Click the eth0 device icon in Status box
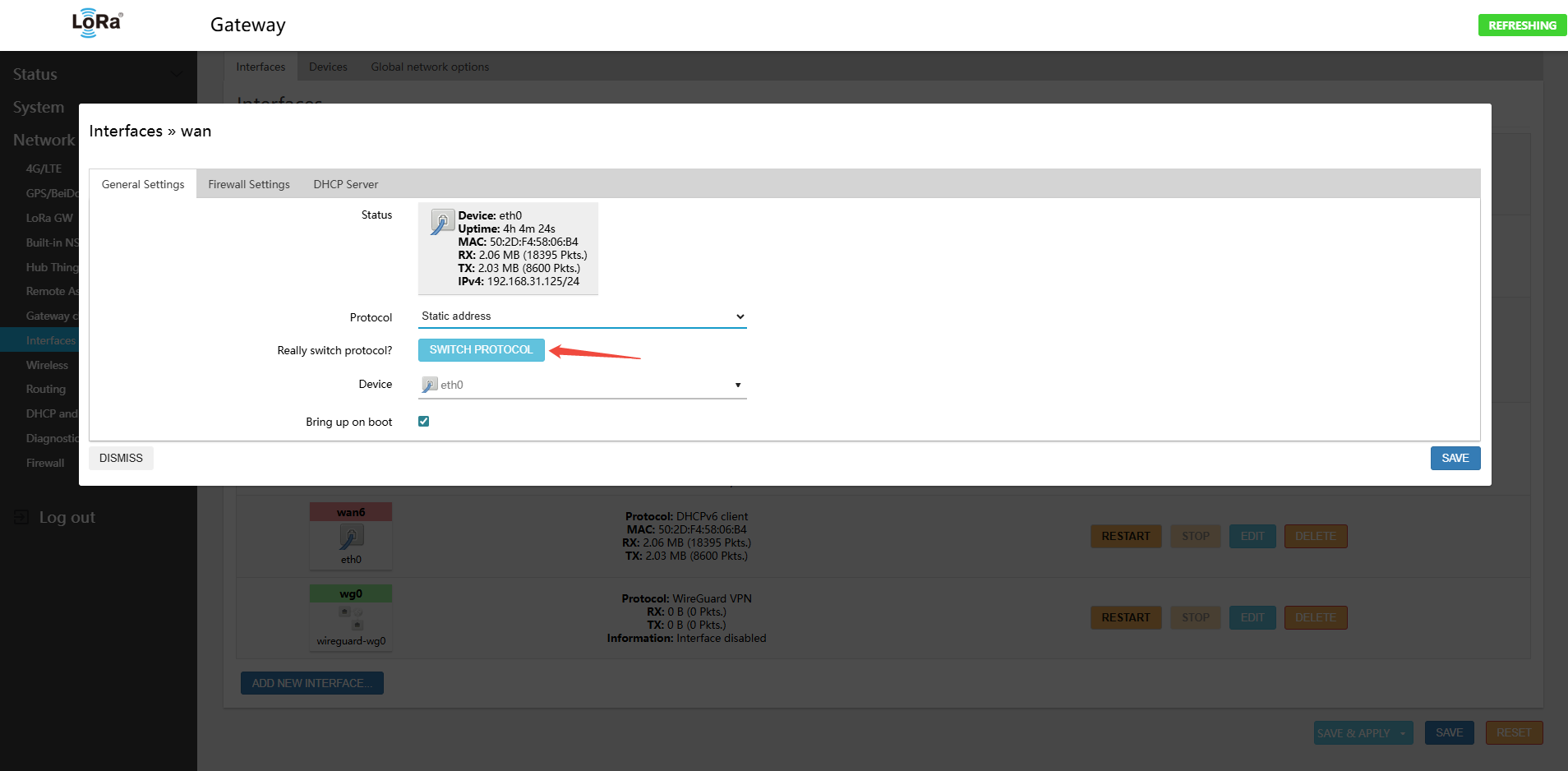Image resolution: width=1568 pixels, height=771 pixels. click(x=442, y=222)
